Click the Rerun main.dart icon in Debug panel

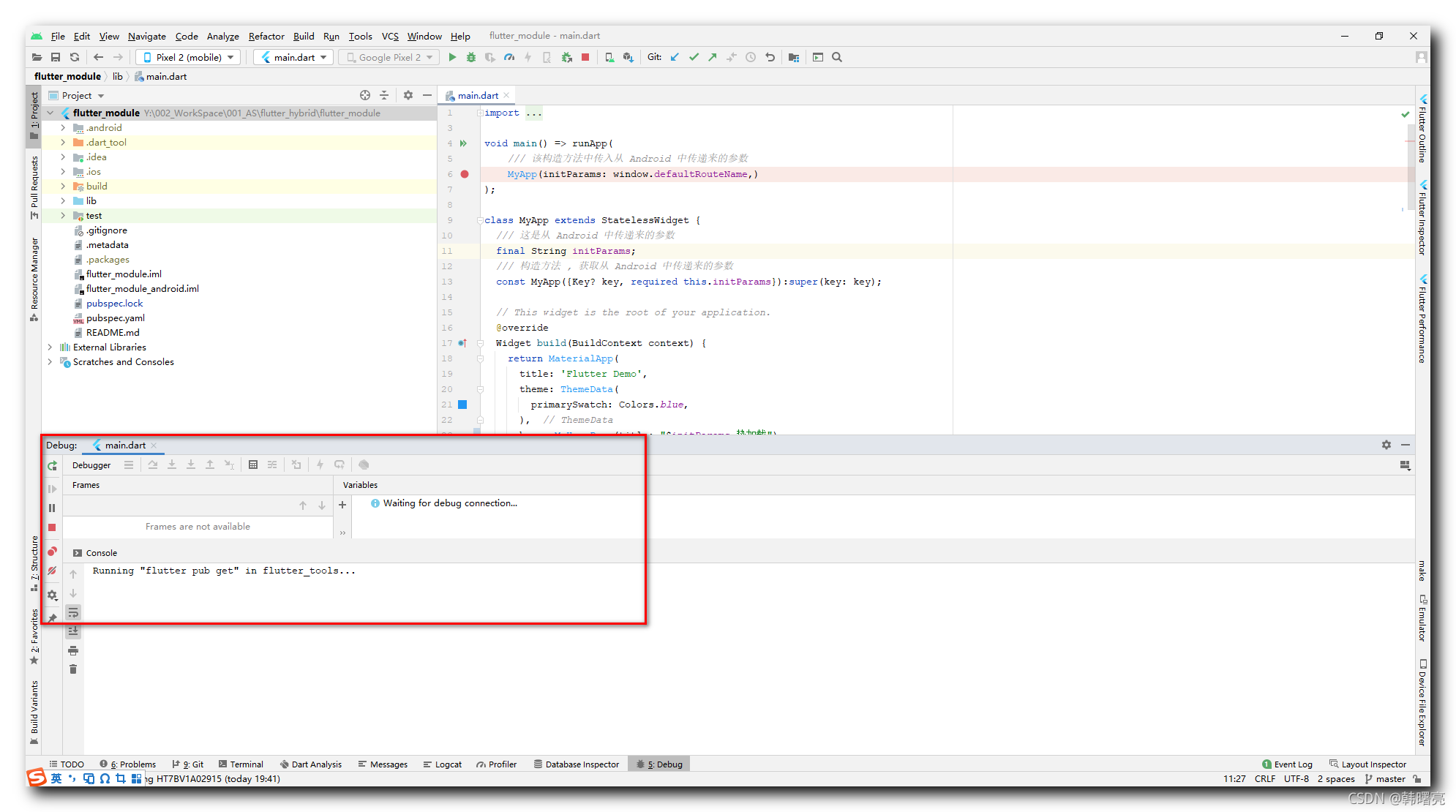point(52,465)
